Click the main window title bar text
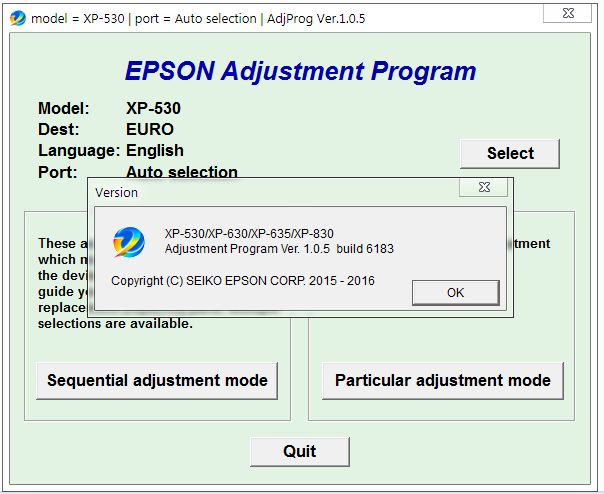Screen dimensions: 604x494 pos(198,18)
